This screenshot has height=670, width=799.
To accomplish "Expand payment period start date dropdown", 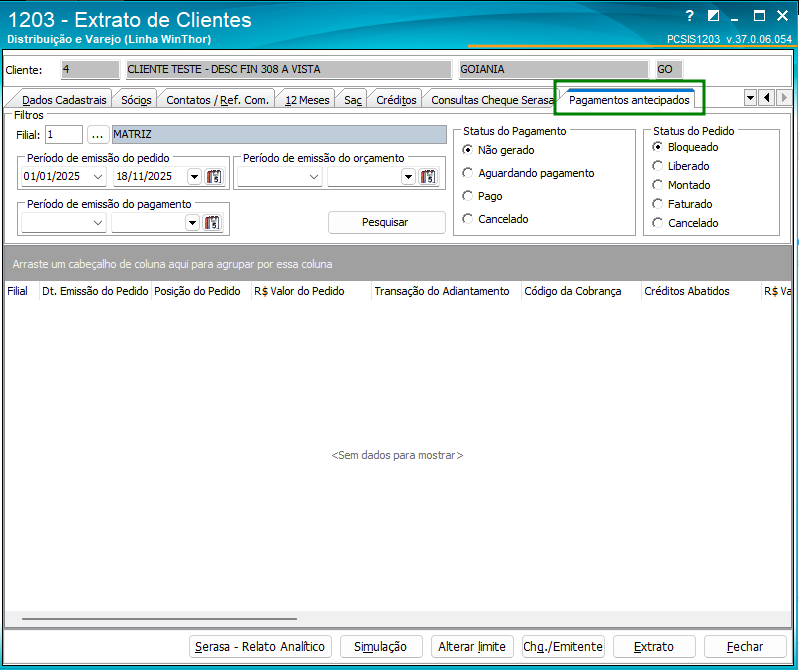I will point(98,223).
